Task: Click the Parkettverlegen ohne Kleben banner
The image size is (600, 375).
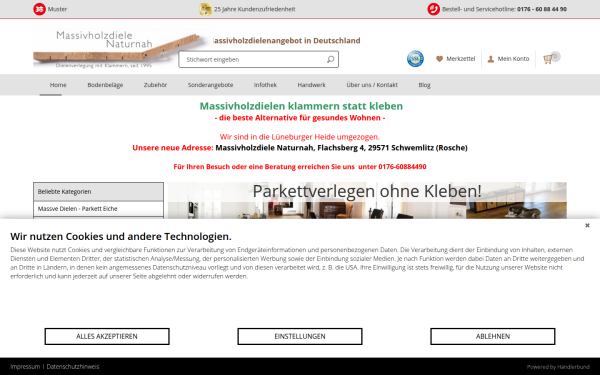Action: [367, 201]
